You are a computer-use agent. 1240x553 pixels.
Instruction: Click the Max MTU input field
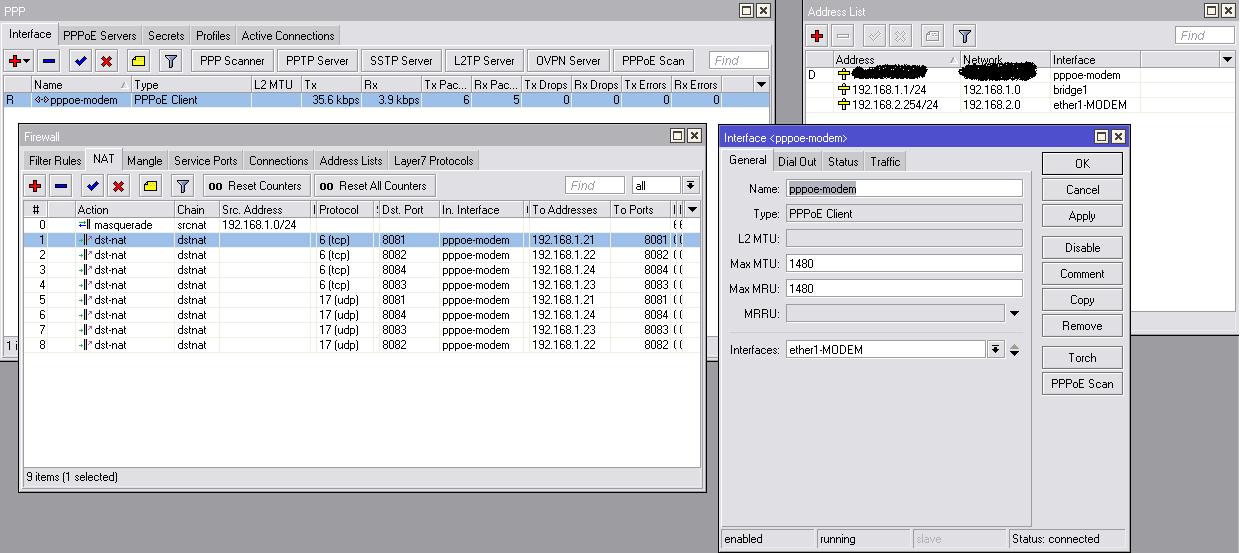(904, 264)
